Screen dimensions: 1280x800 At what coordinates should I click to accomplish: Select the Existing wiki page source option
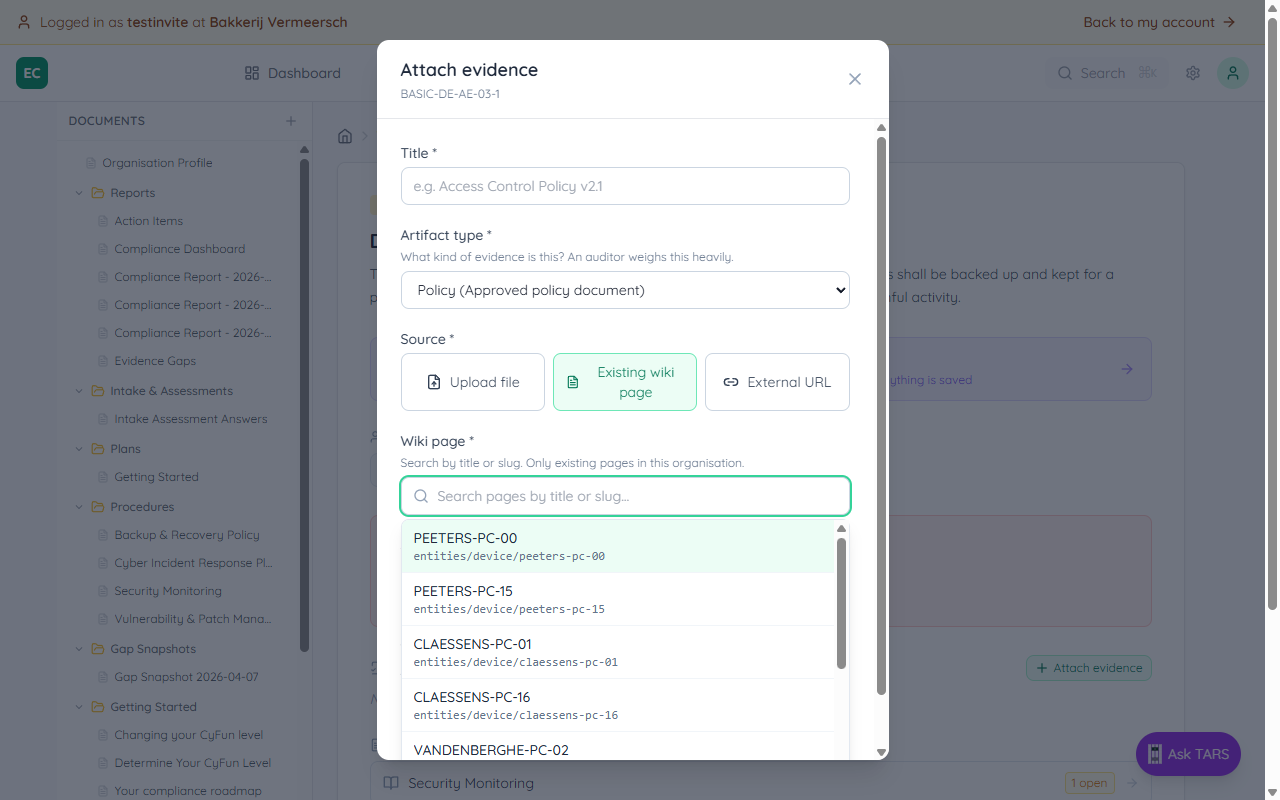(624, 382)
